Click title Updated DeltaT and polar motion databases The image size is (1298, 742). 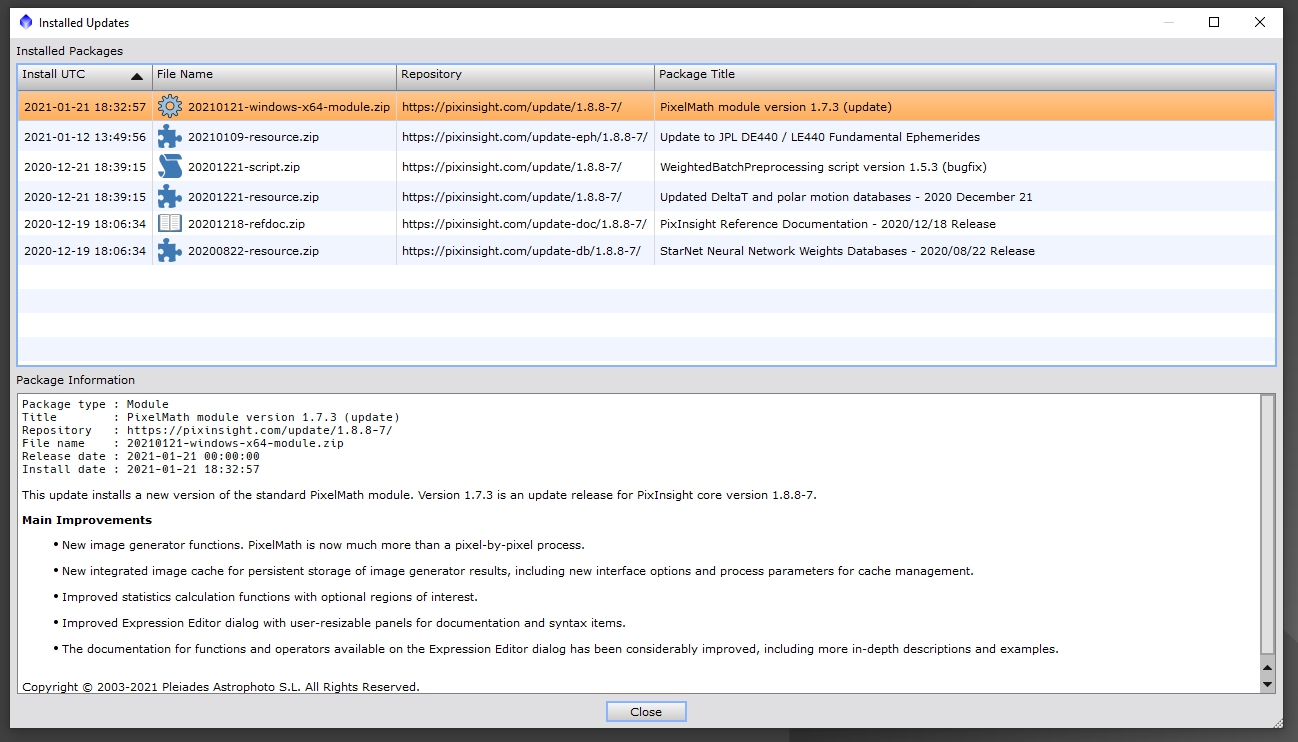pos(846,197)
